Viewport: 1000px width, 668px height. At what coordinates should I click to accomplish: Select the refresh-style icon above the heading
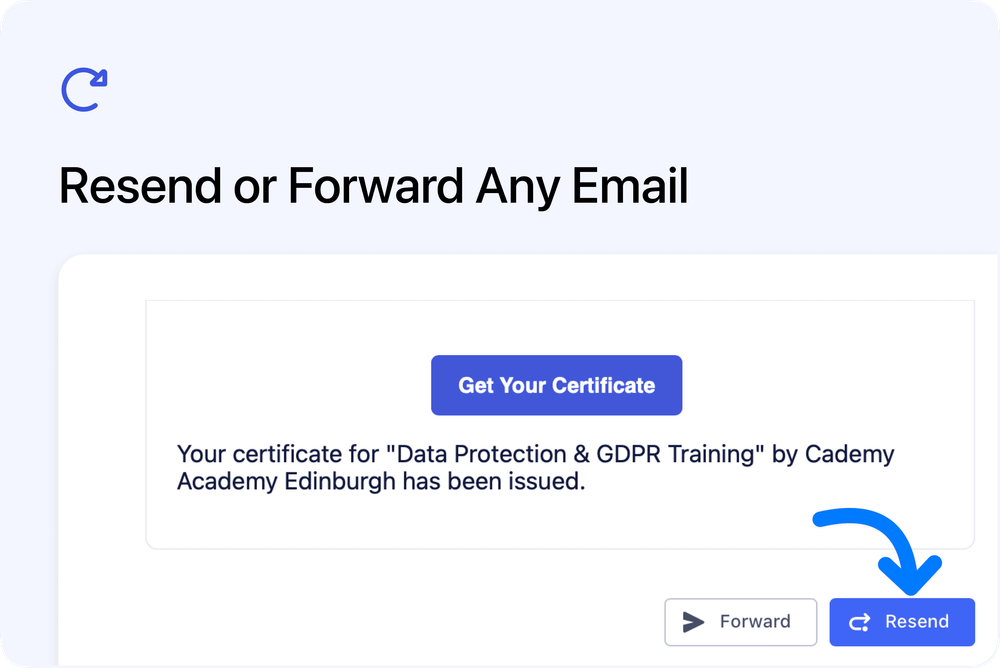point(83,89)
